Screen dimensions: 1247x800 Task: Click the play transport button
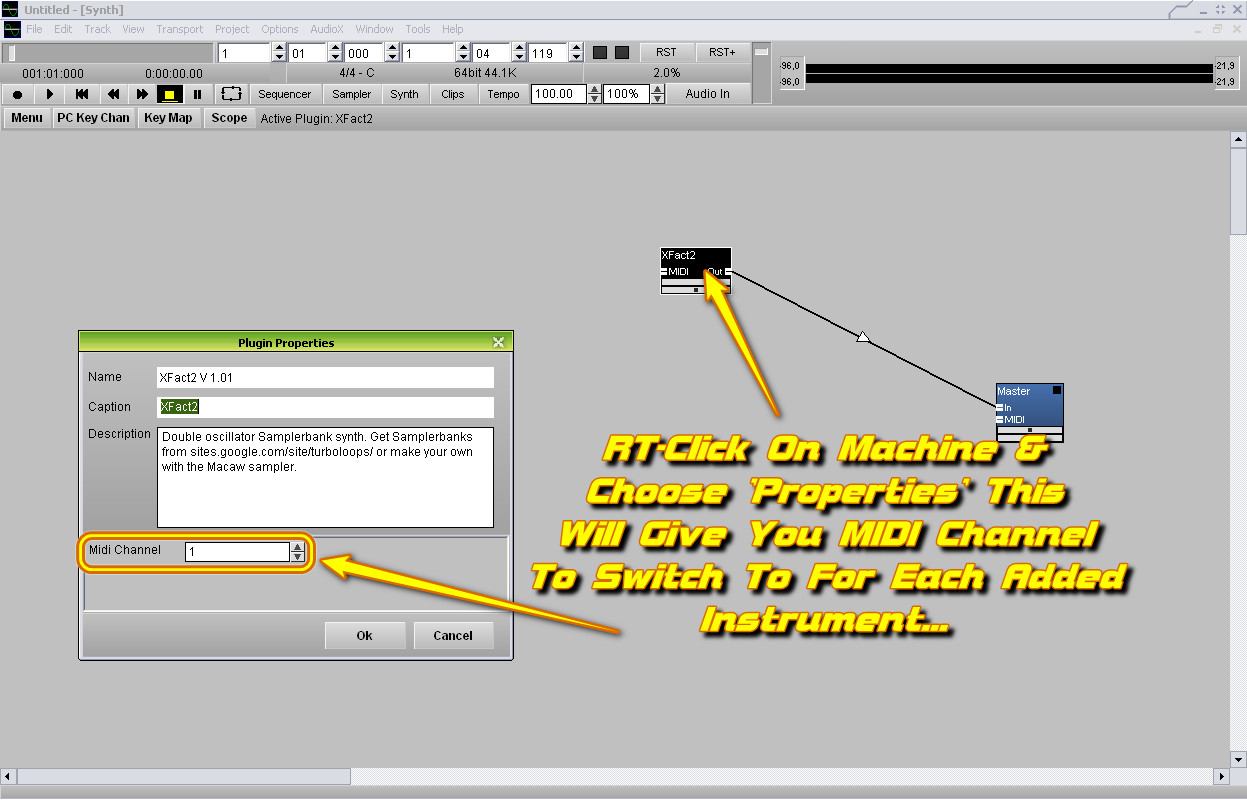coord(50,94)
